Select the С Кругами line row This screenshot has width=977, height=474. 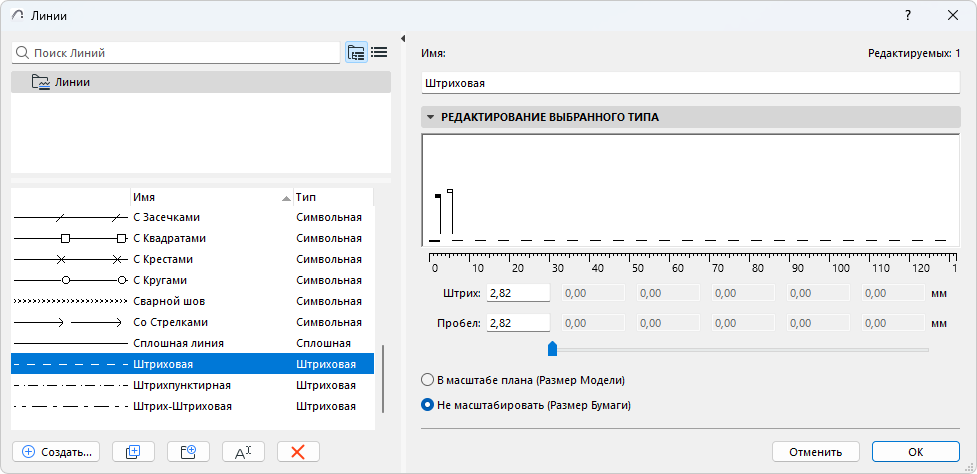coord(193,280)
